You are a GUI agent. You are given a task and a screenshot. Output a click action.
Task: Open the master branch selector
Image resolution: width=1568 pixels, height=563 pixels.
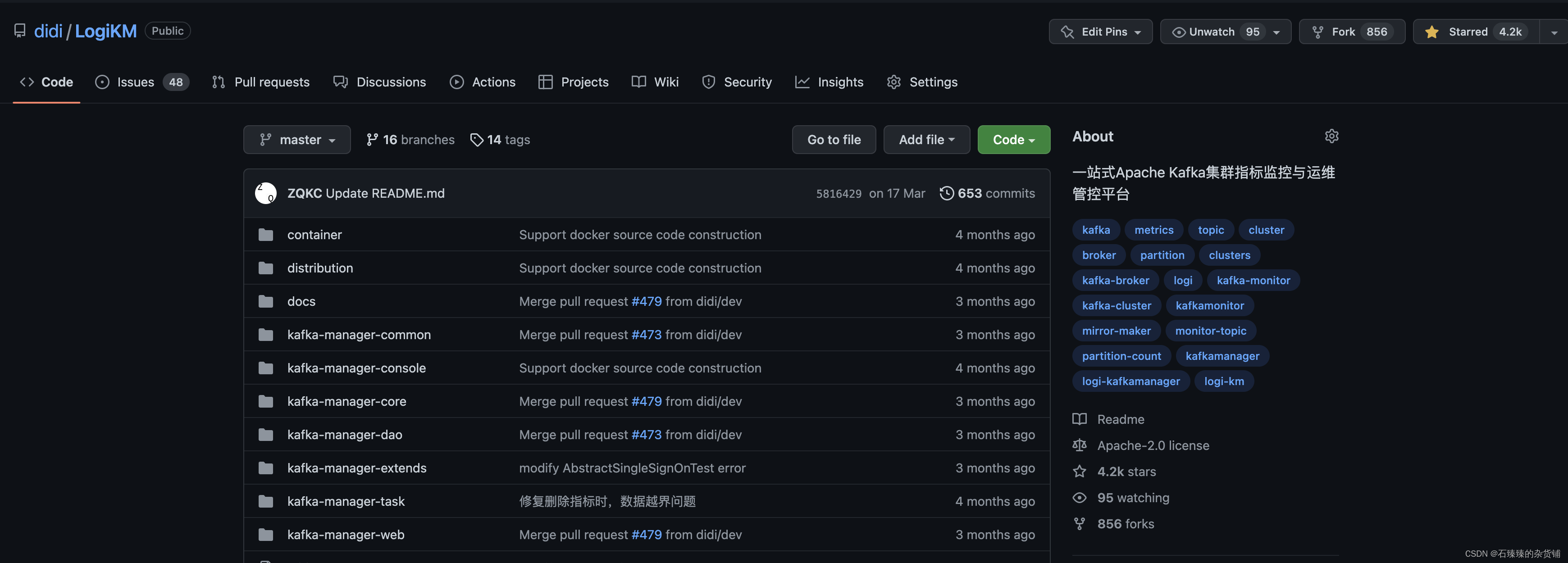coord(297,139)
